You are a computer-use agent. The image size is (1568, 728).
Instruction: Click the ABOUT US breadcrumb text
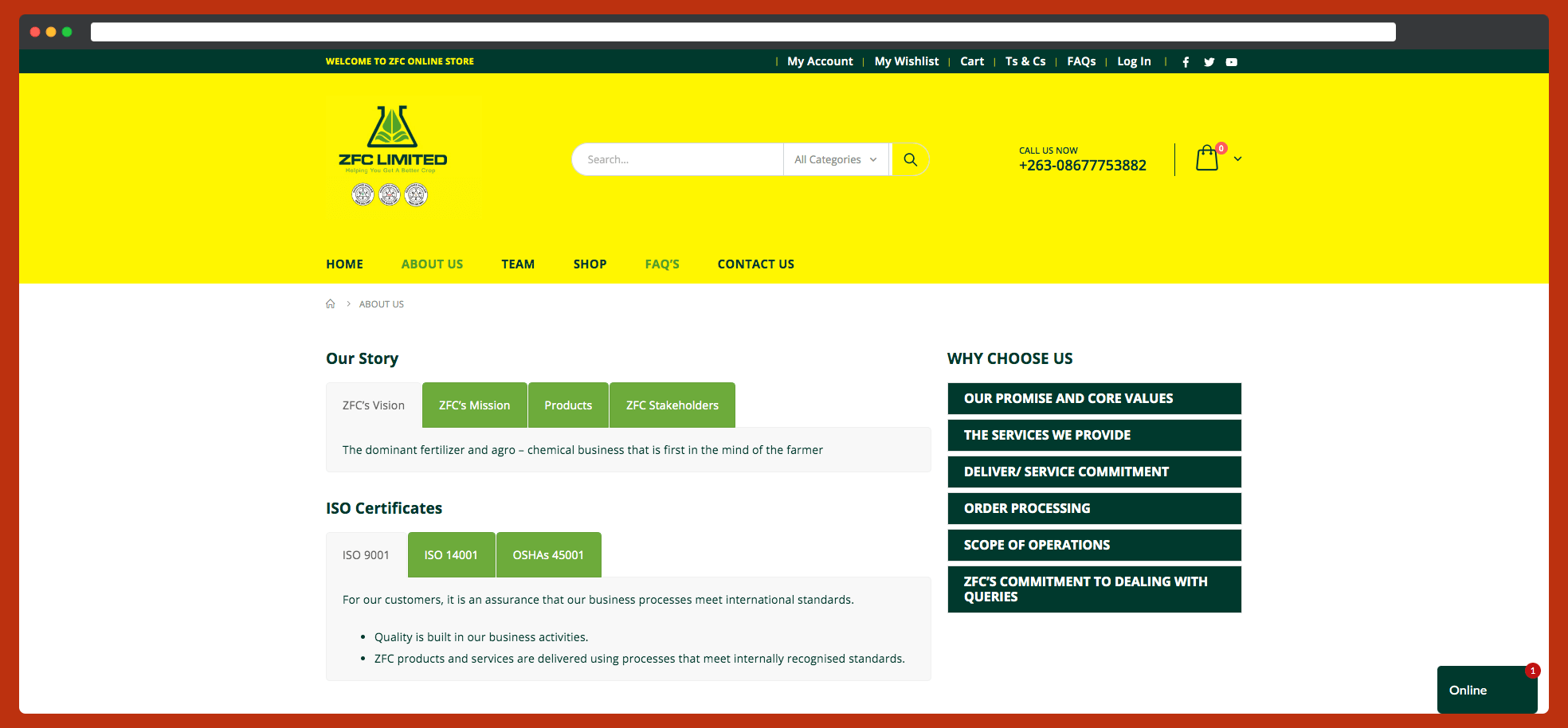[x=381, y=304]
